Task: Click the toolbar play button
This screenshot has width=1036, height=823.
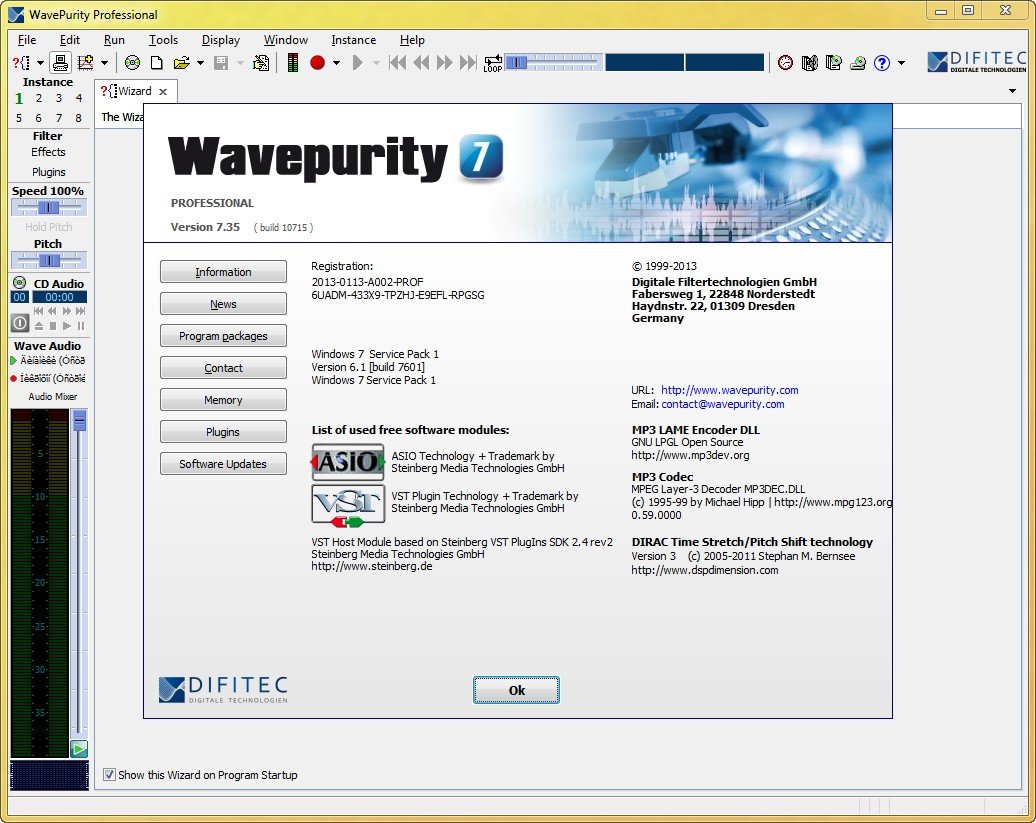Action: [x=357, y=63]
